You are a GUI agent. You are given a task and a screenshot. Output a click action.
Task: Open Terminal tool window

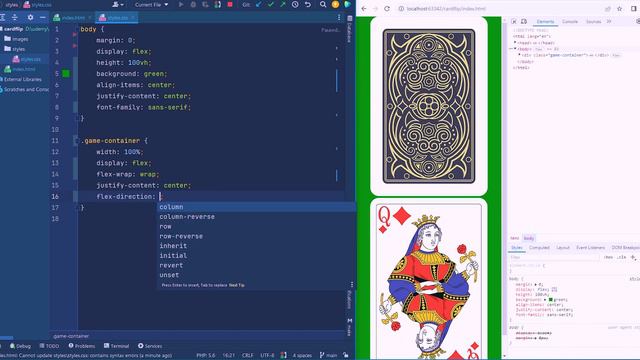pyautogui.click(x=116, y=346)
